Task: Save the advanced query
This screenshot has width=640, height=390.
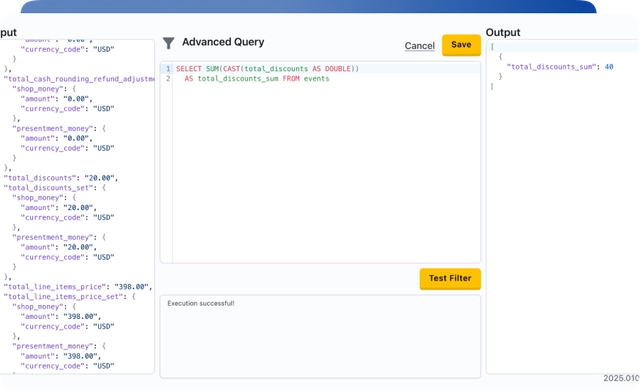Action: point(461,44)
